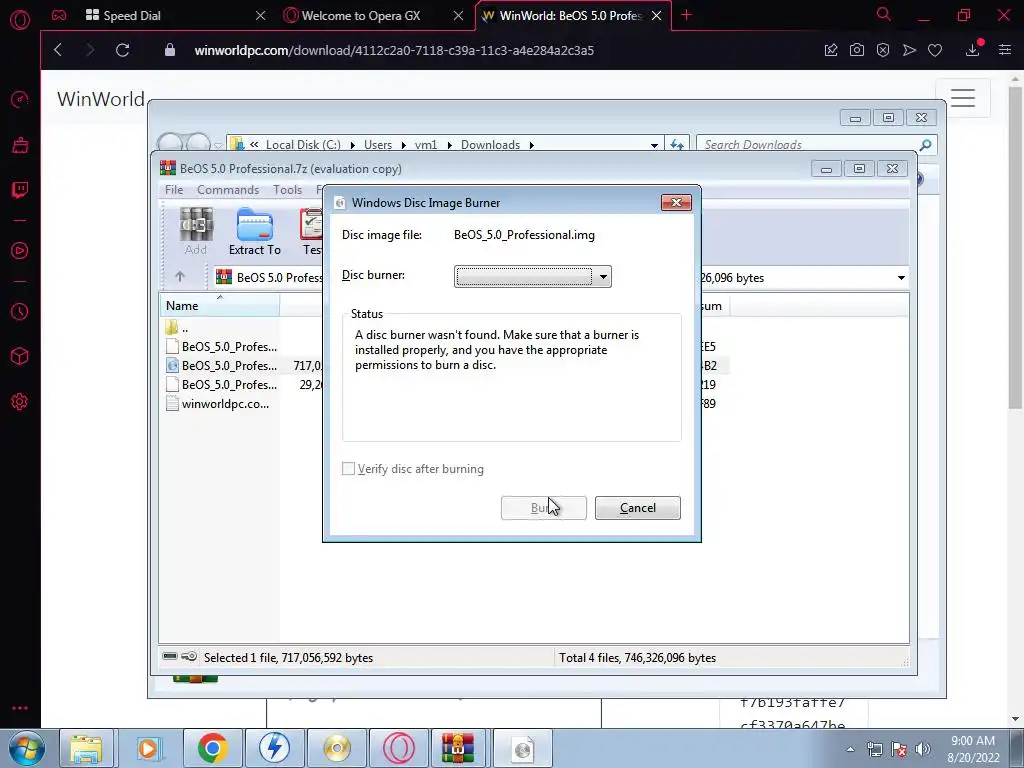Open the Player sidebar icon
This screenshot has width=1024, height=768.
[x=20, y=251]
